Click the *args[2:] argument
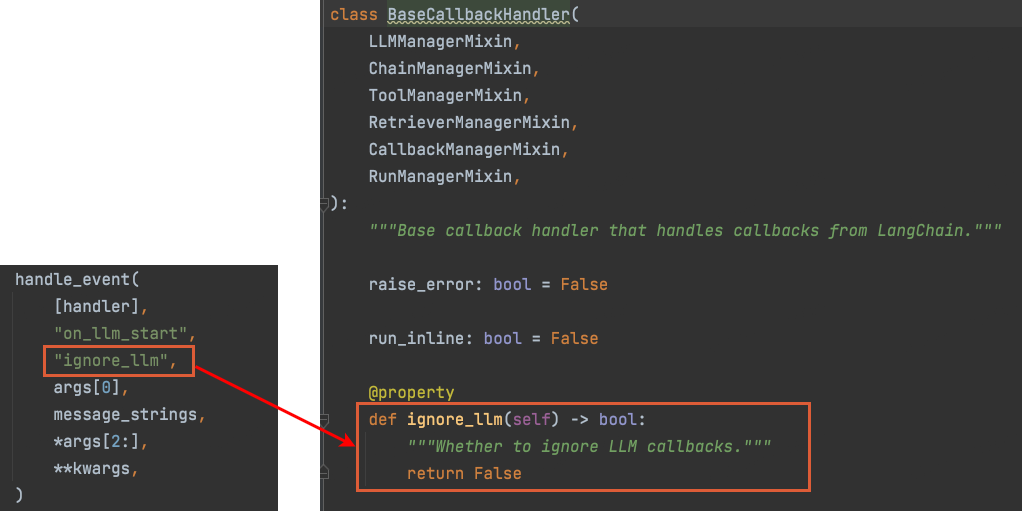 tap(97, 442)
